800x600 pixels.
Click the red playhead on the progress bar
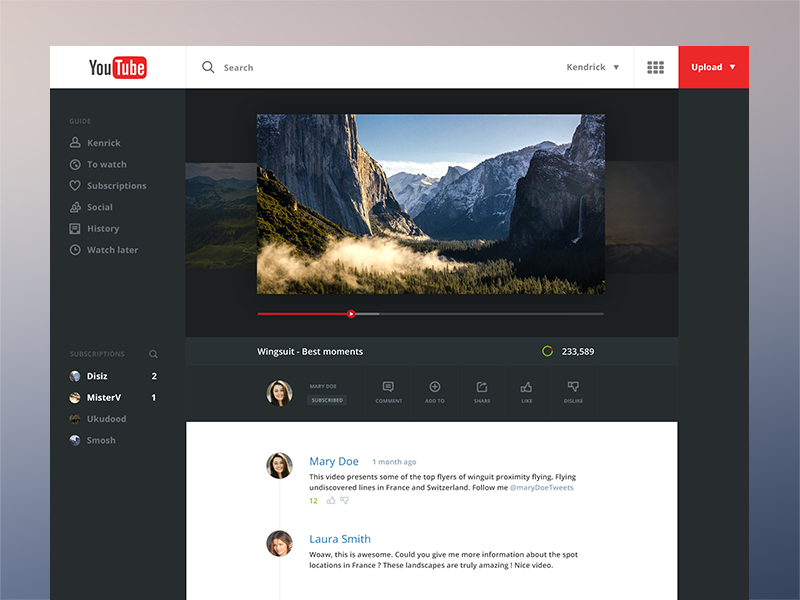click(352, 313)
